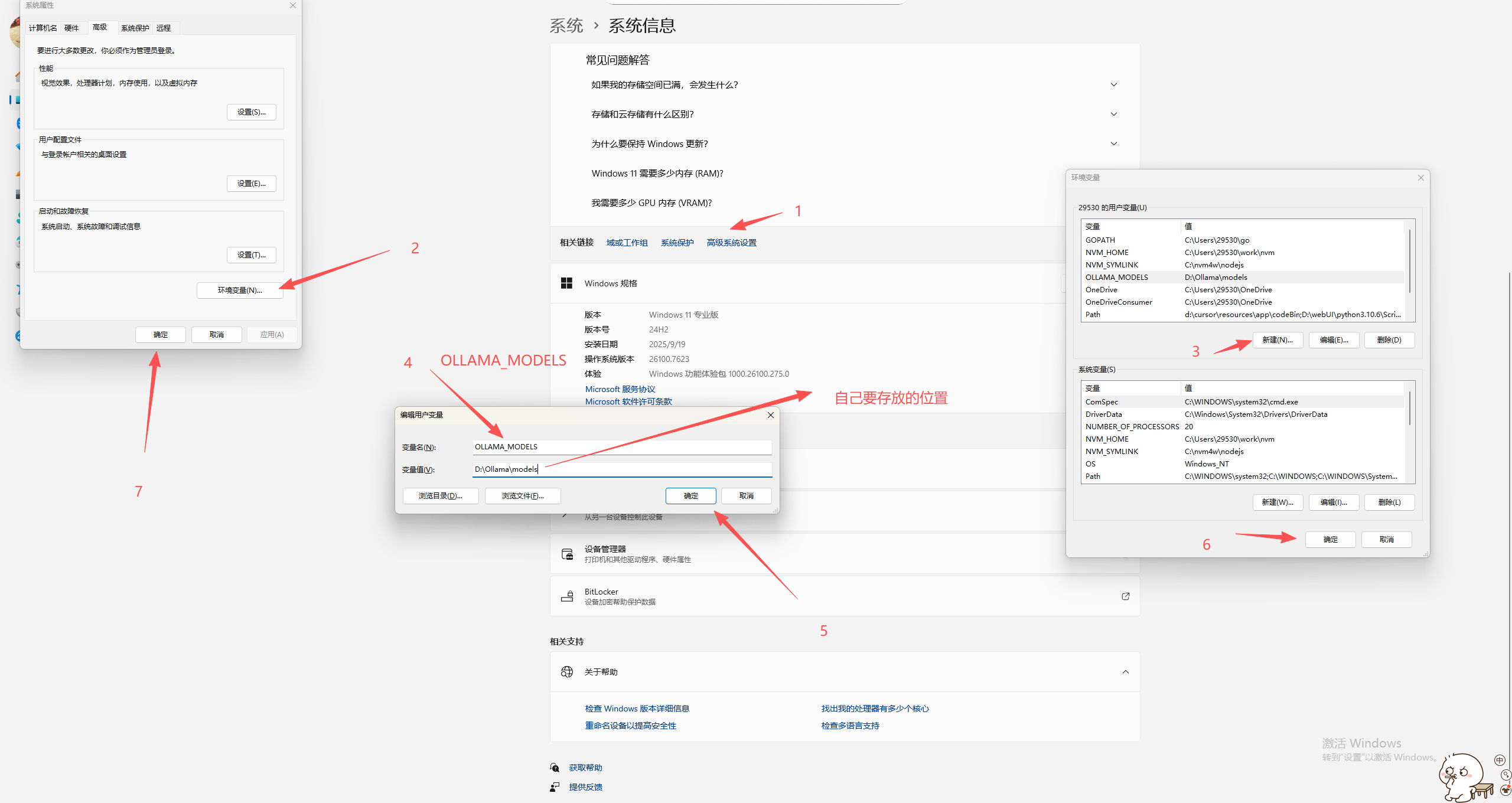Click the 提供反馈 link
Screen dimensions: 1512x803
(586, 787)
